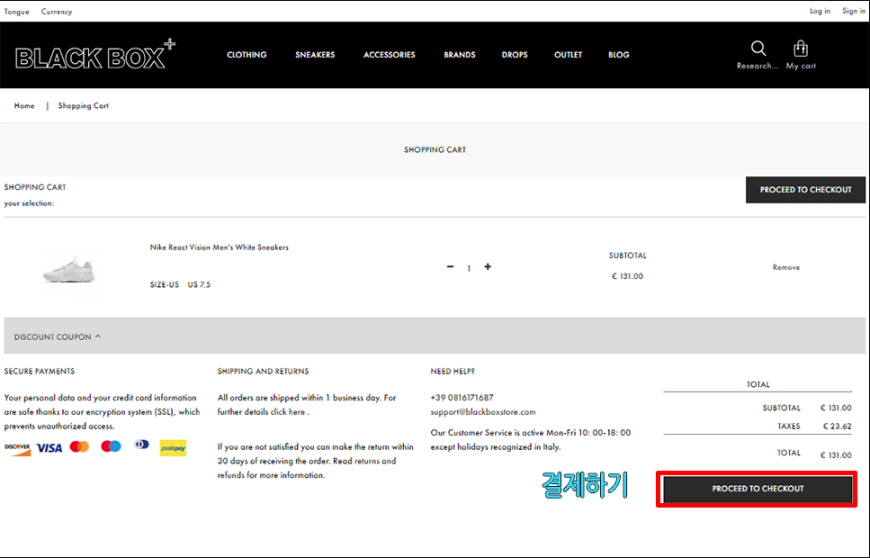This screenshot has height=558, width=870.
Task: Click the Diners Club payment icon
Action: pyautogui.click(x=141, y=444)
